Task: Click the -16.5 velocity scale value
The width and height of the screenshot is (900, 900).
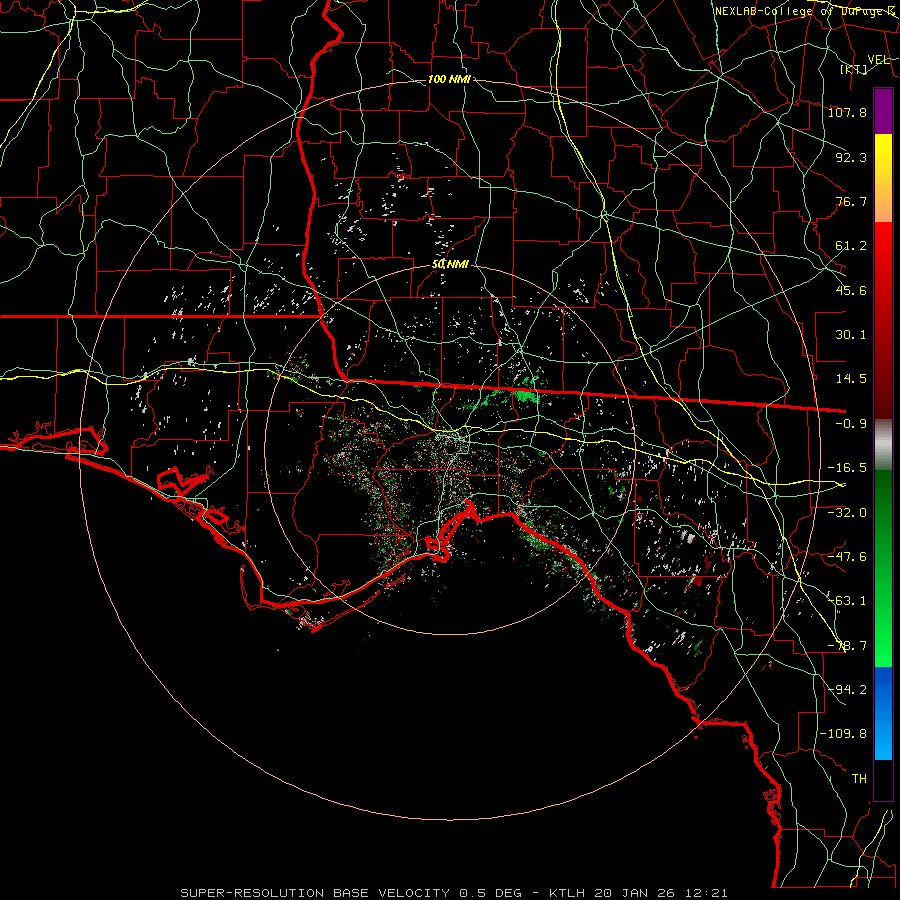Action: pyautogui.click(x=847, y=468)
